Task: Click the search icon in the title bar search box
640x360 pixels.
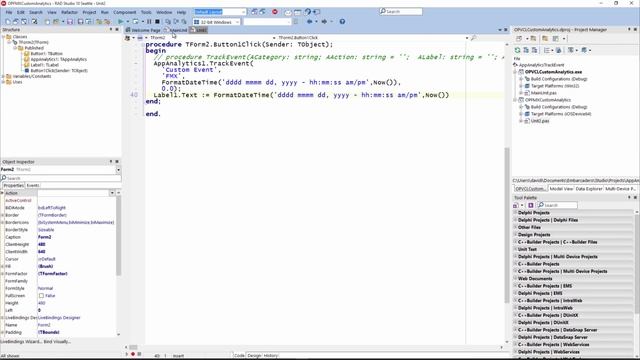Action: (x=383, y=11)
